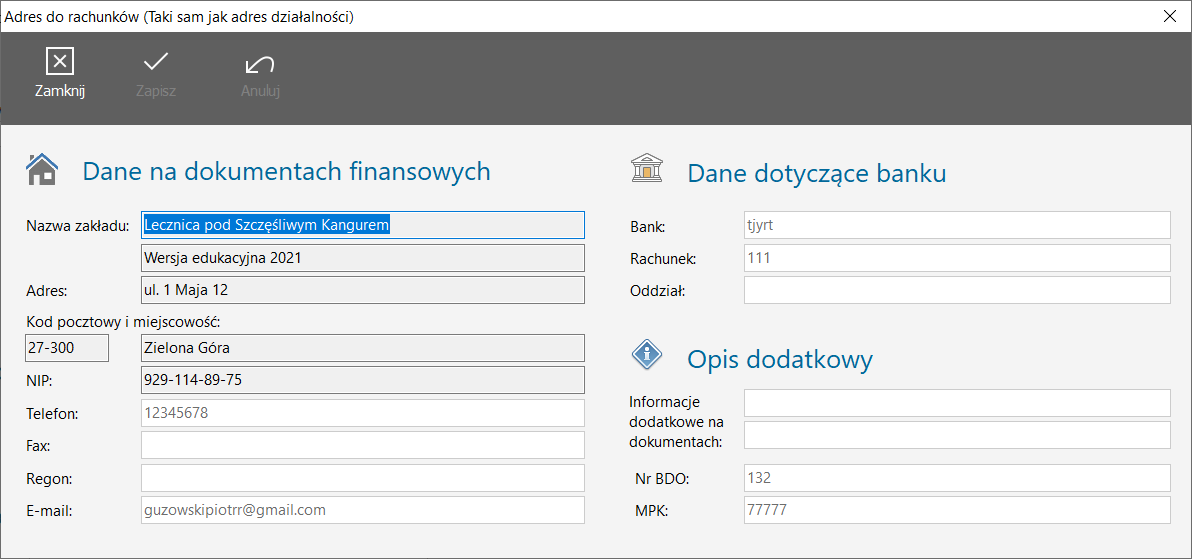
Task: Click the E-mail field with gmail address
Action: click(x=363, y=510)
